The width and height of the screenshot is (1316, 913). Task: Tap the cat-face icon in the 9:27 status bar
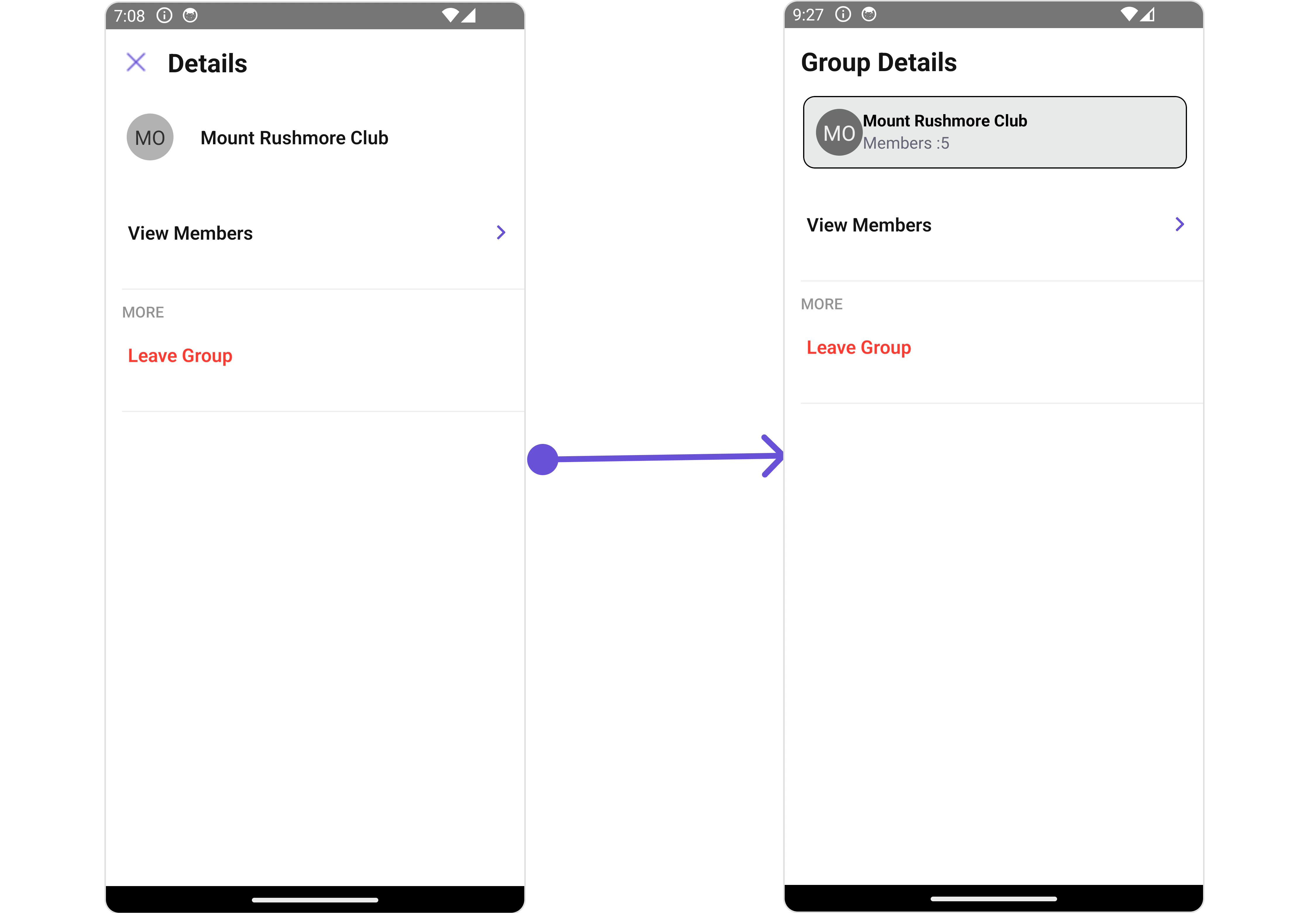[869, 14]
